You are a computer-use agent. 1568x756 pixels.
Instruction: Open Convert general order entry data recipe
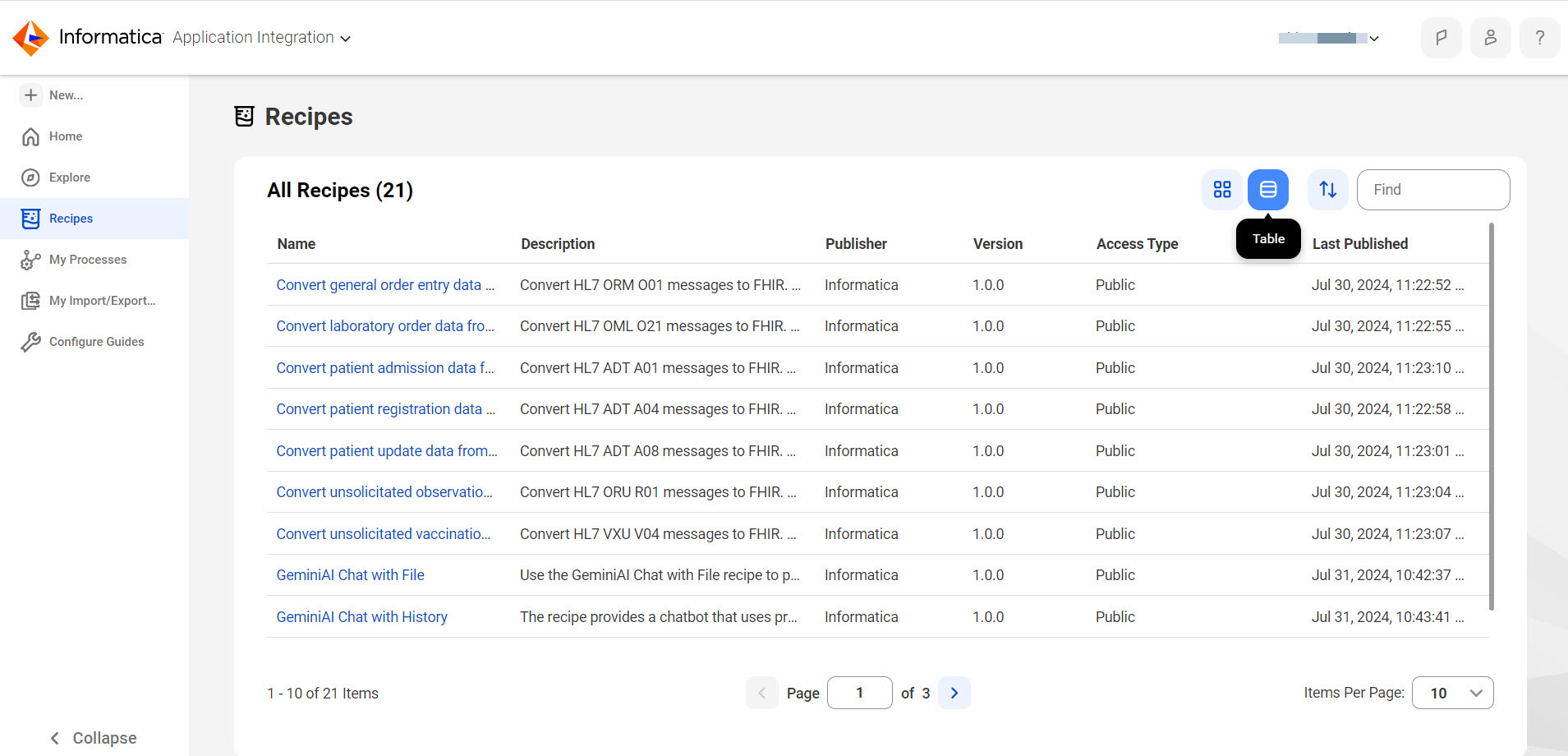(x=385, y=285)
